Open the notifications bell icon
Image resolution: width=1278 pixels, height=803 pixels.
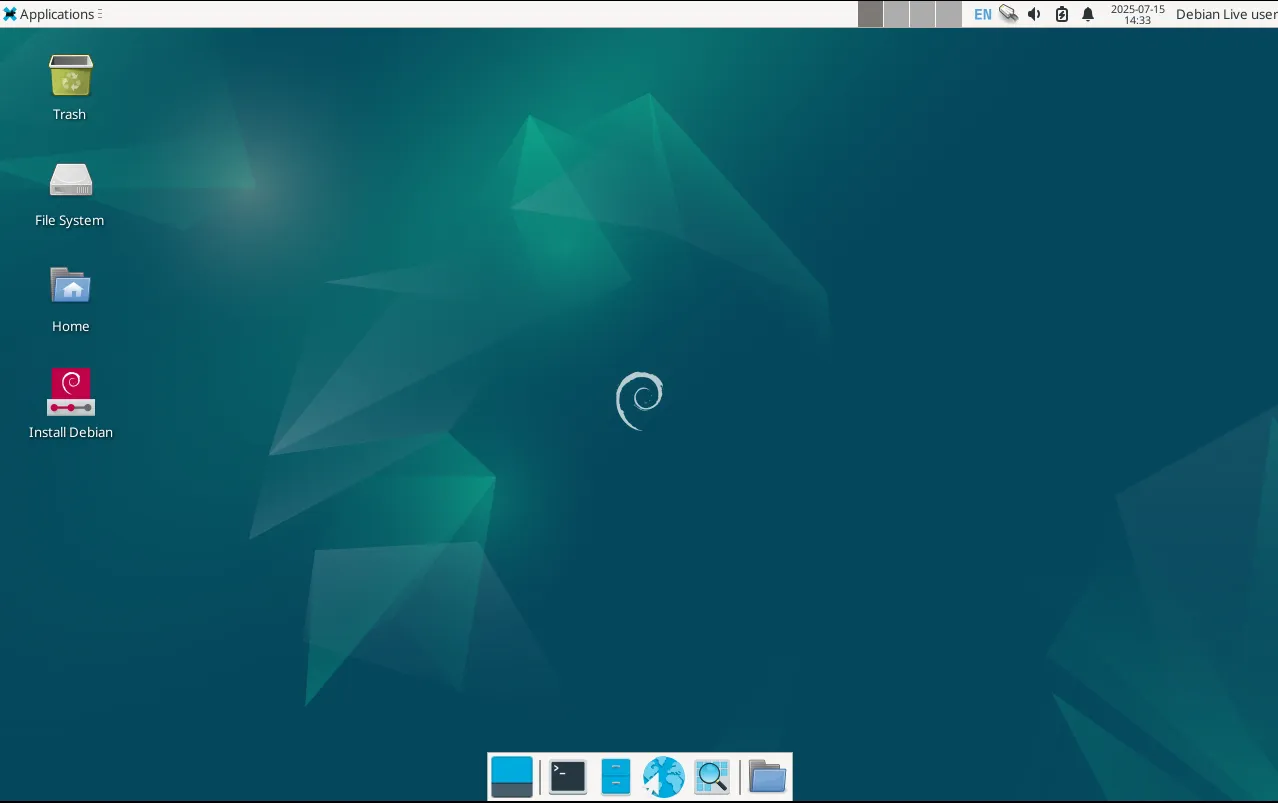coord(1088,14)
